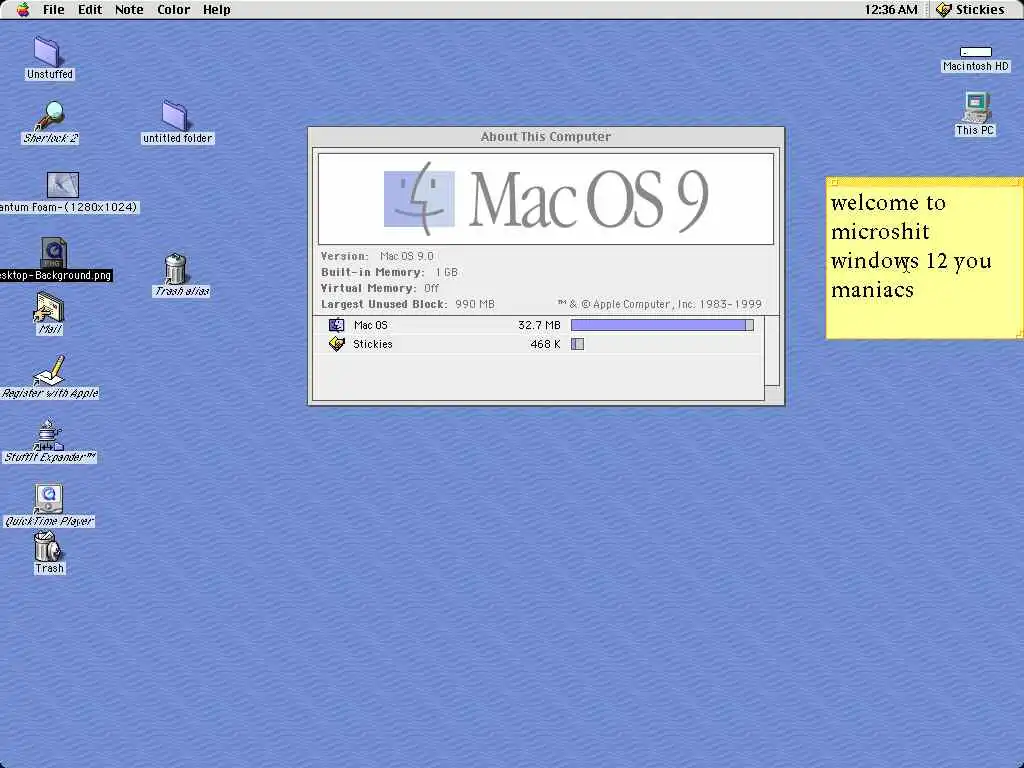Click the Virtual Memory Off text

click(380, 288)
